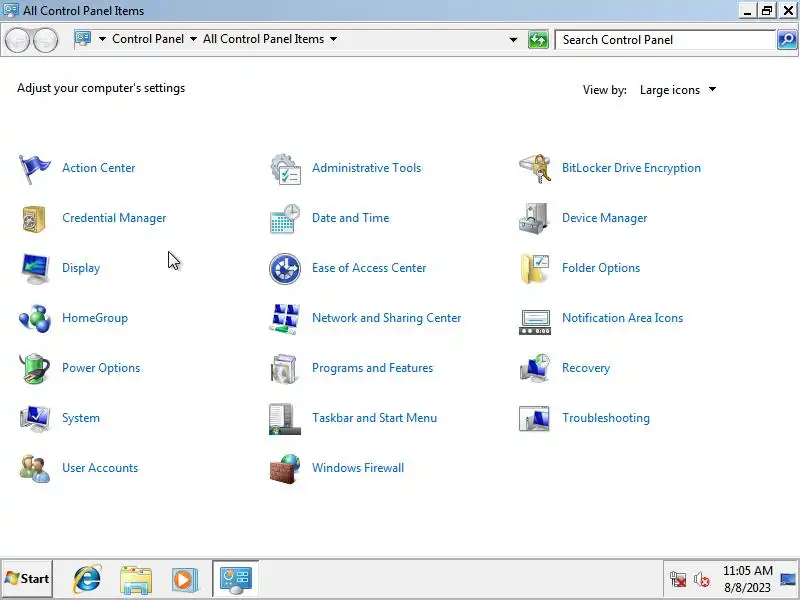Click the Troubleshooting link text
The height and width of the screenshot is (600, 800).
point(606,418)
